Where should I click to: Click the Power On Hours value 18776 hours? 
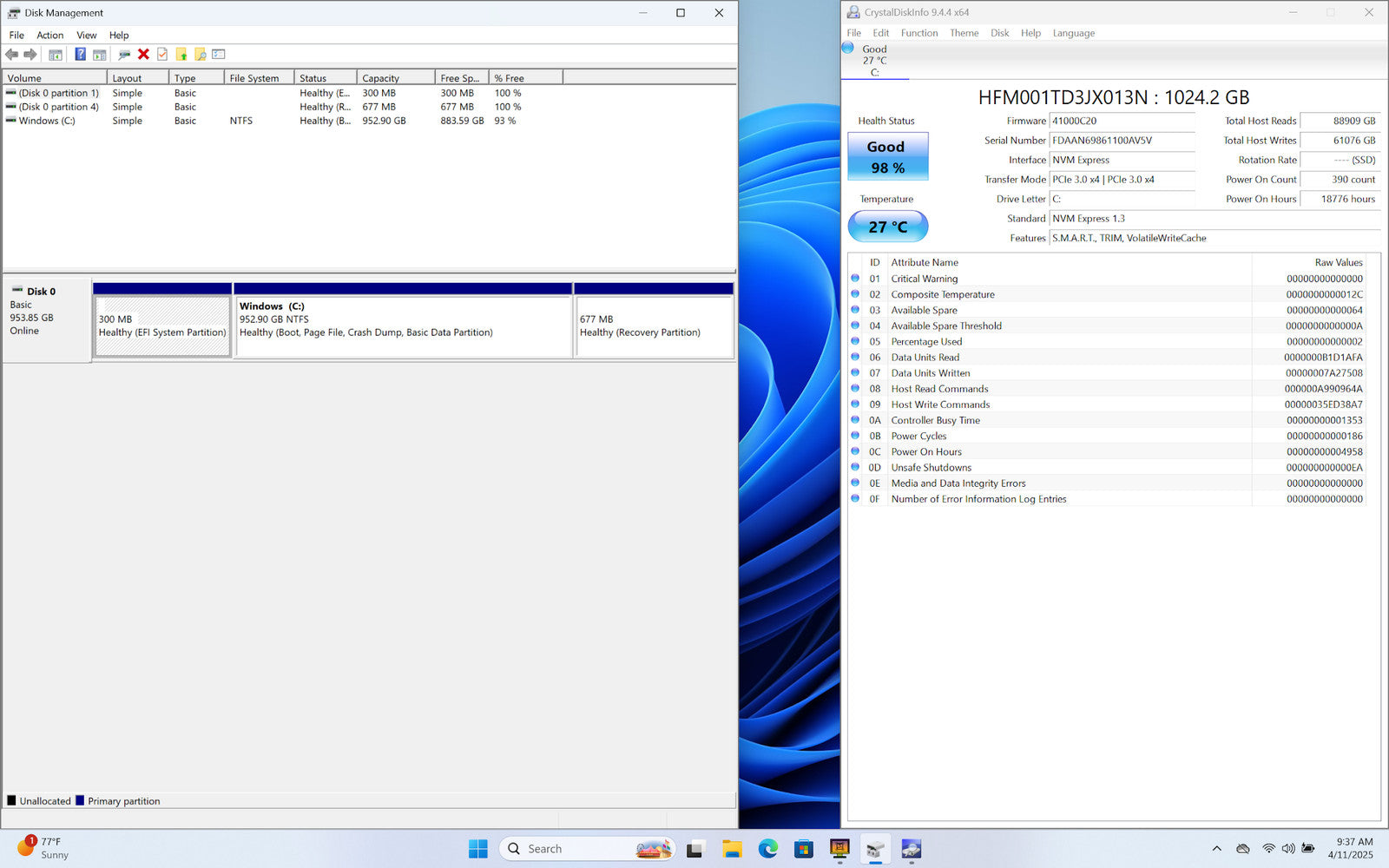click(x=1340, y=200)
